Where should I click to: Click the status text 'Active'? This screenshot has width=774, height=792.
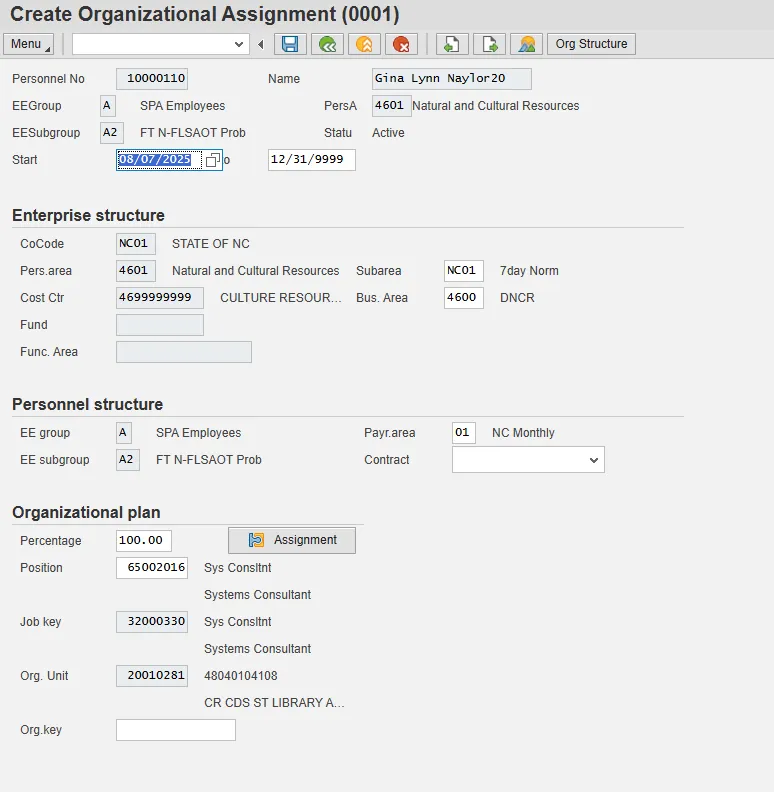(x=388, y=133)
